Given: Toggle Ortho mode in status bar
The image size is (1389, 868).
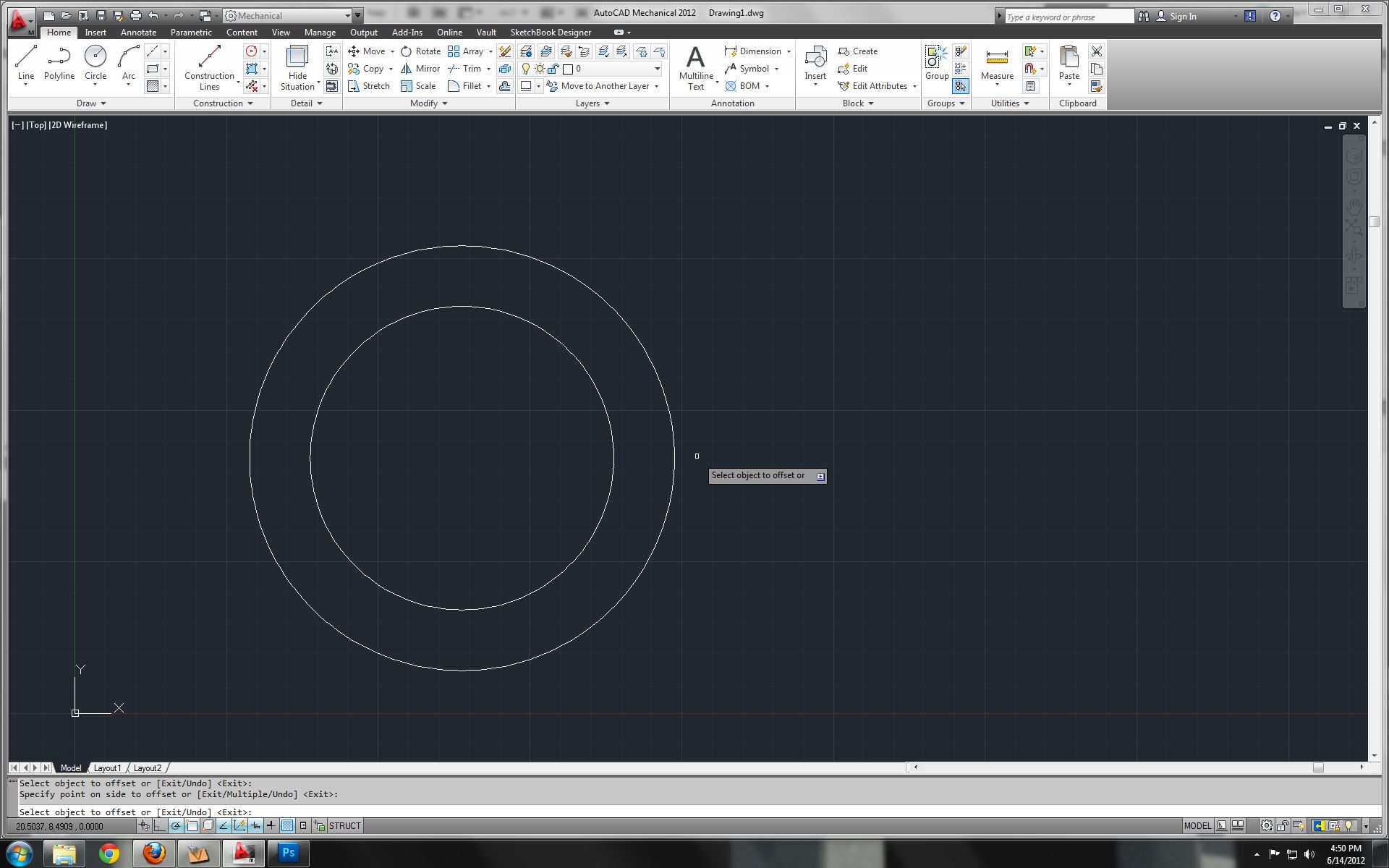Looking at the screenshot, I should (x=160, y=825).
